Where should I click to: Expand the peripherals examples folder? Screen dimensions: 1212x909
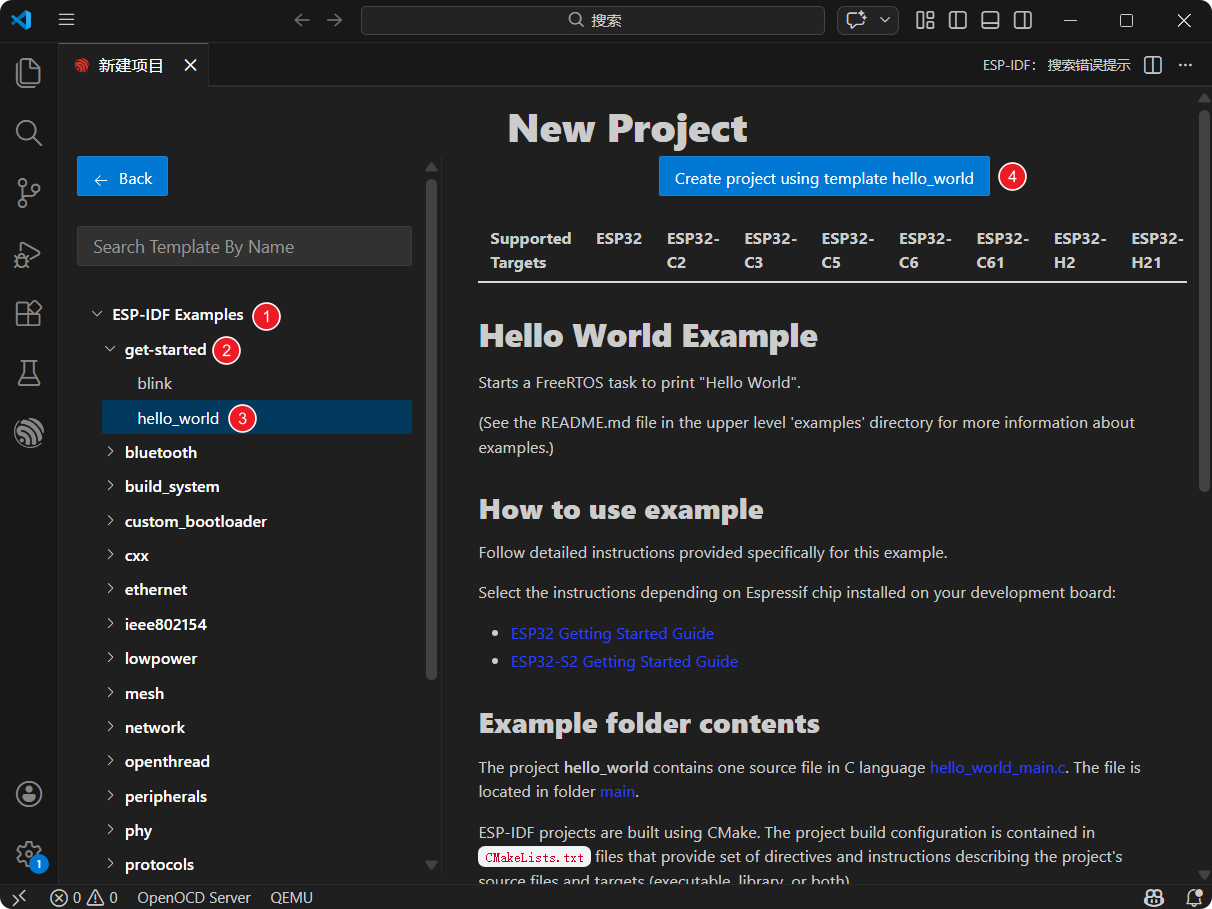pyautogui.click(x=165, y=796)
